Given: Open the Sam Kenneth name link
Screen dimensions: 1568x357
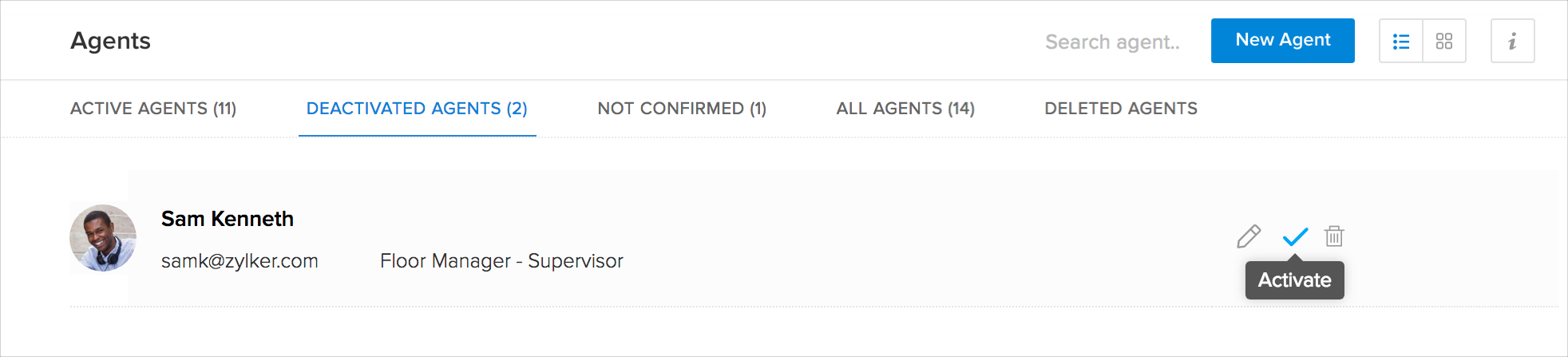Looking at the screenshot, I should [228, 219].
